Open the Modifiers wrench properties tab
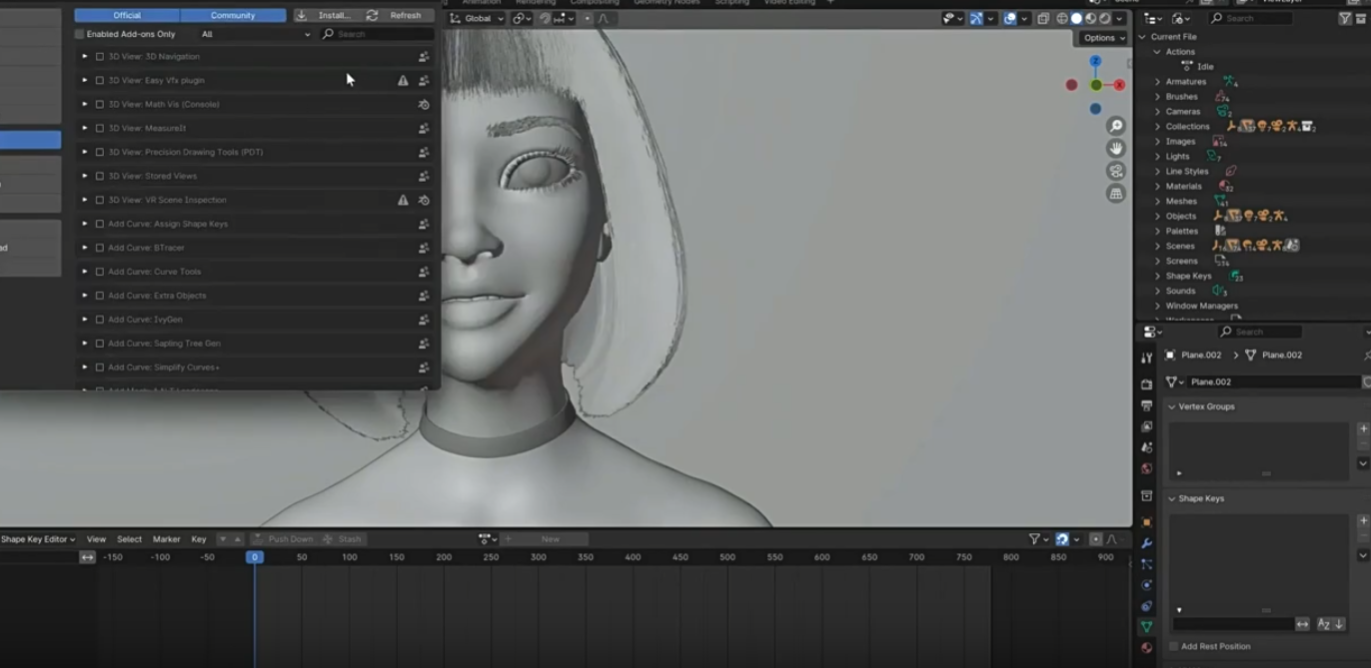 (x=1146, y=543)
